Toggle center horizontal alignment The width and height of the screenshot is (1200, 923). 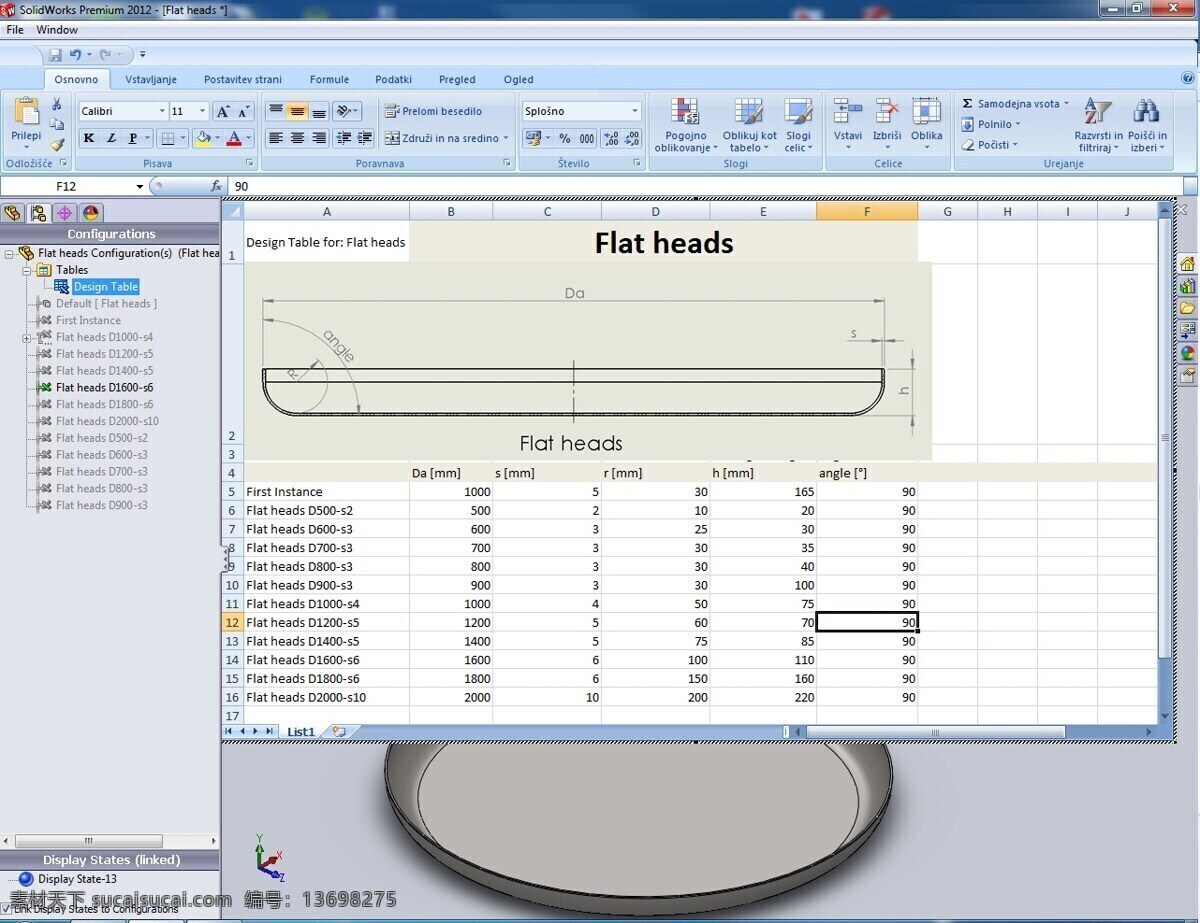click(x=297, y=138)
